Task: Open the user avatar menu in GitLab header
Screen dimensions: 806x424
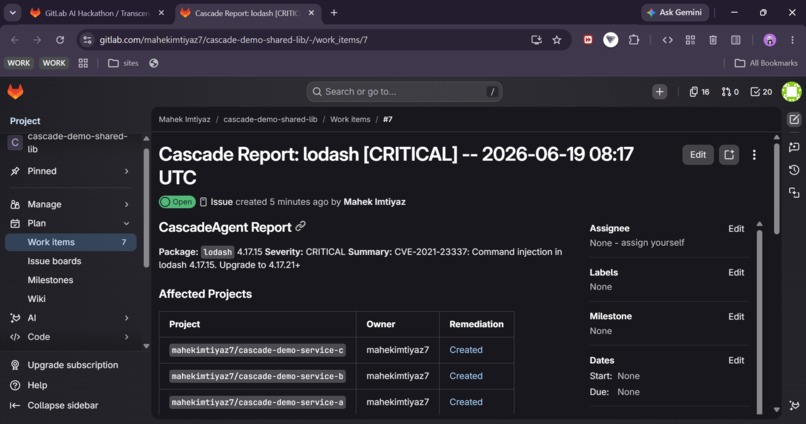Action: click(x=792, y=92)
